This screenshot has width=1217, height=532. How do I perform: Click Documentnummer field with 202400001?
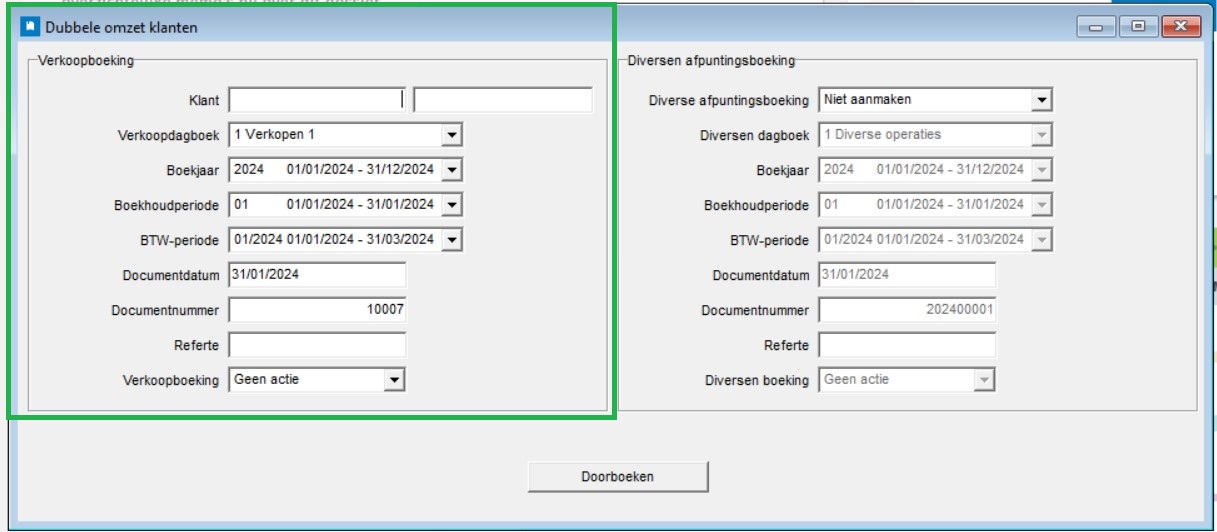(908, 310)
